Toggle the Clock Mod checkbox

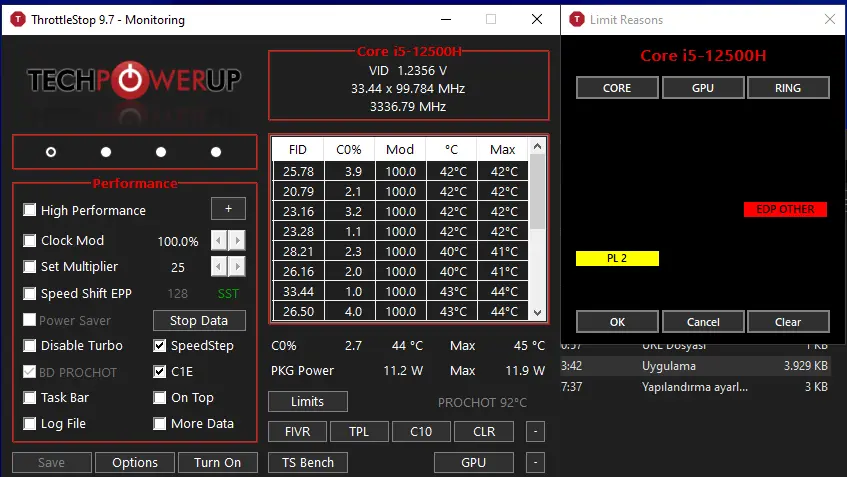pos(29,240)
